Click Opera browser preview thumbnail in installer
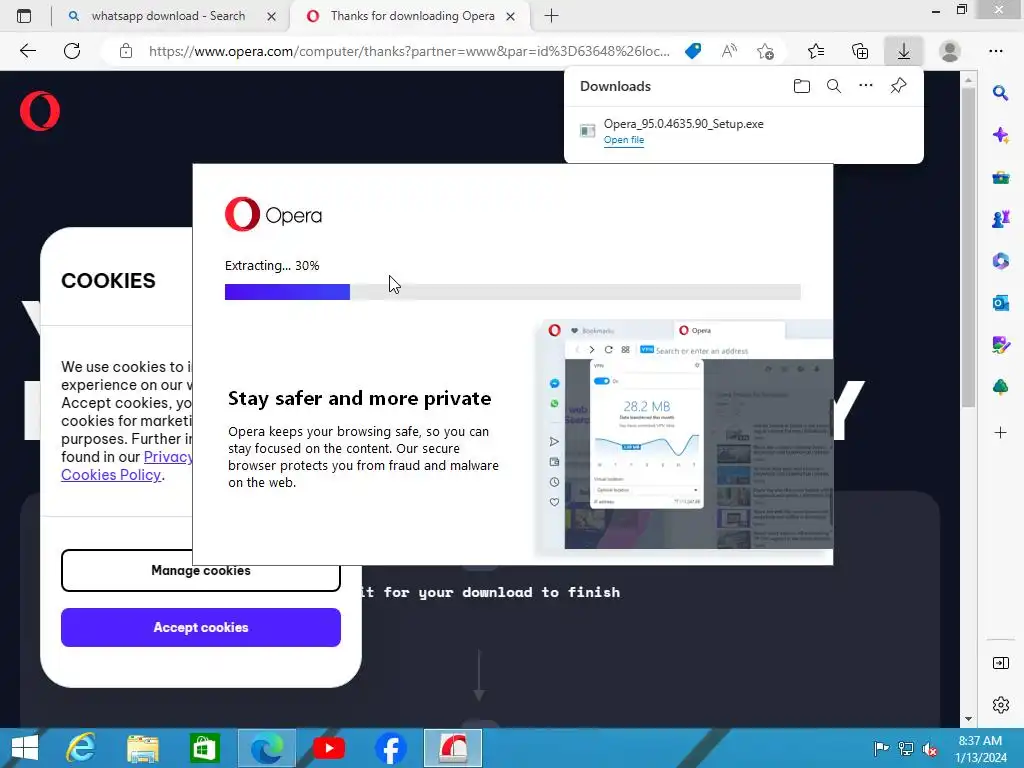Viewport: 1024px width, 768px height. 684,435
